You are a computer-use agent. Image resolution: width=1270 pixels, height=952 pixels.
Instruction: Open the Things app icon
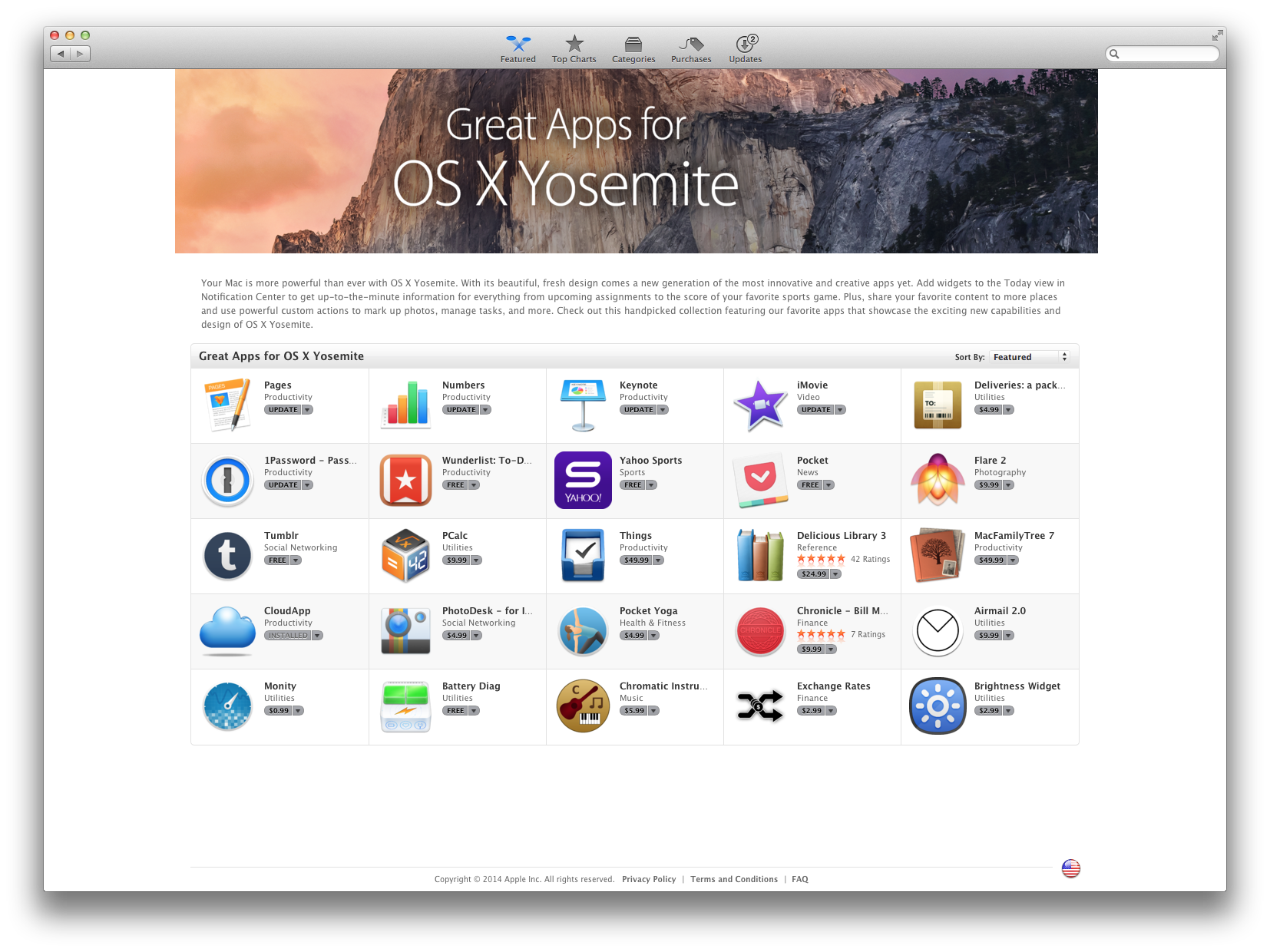(583, 555)
